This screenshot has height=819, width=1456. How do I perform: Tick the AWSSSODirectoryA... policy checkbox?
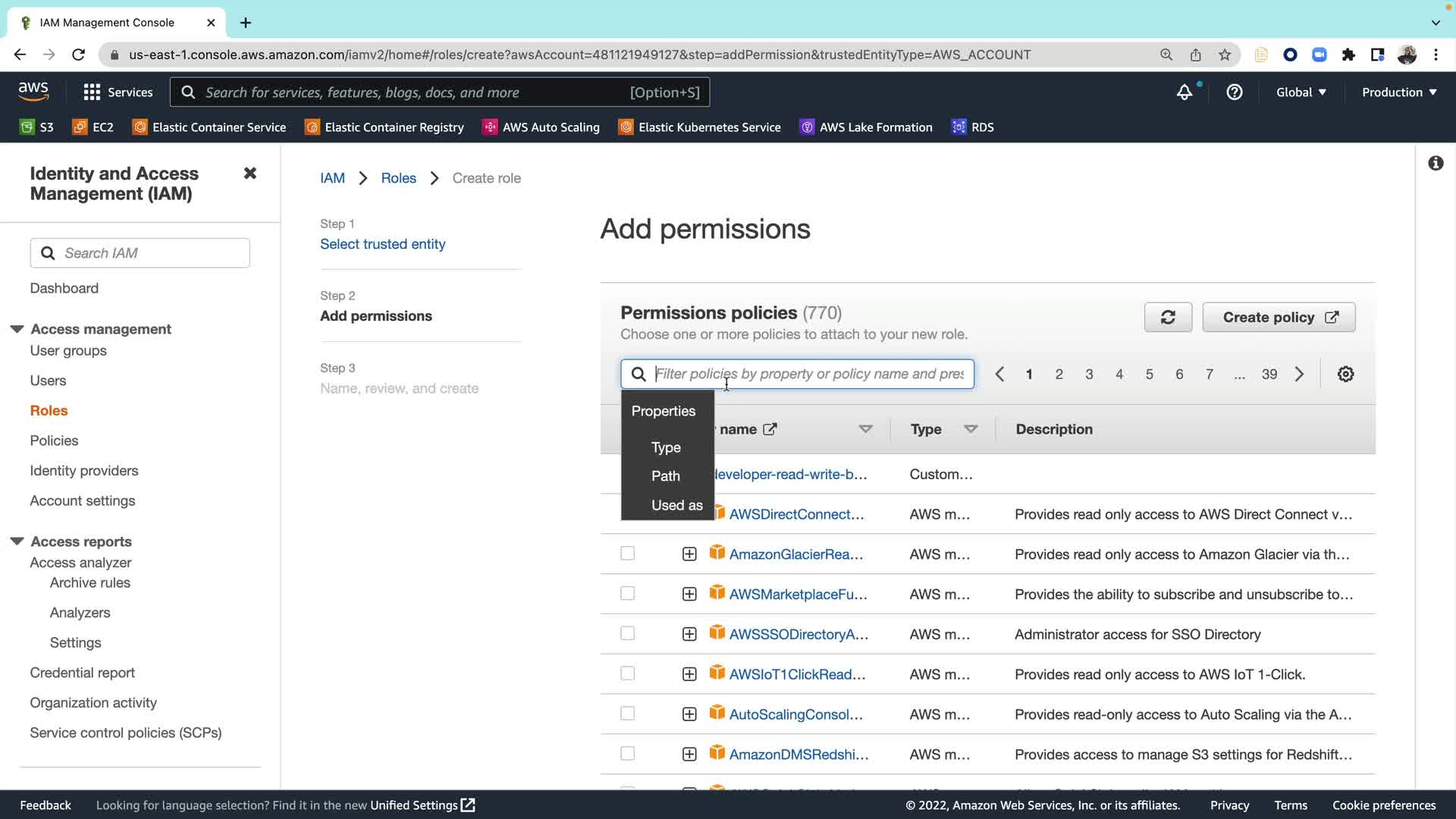pos(627,634)
